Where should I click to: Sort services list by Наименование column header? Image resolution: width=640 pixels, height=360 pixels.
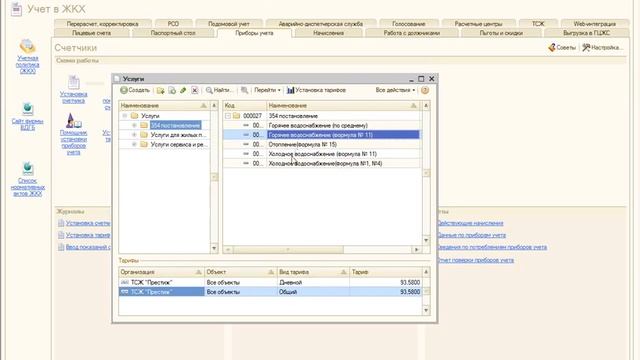(343, 106)
